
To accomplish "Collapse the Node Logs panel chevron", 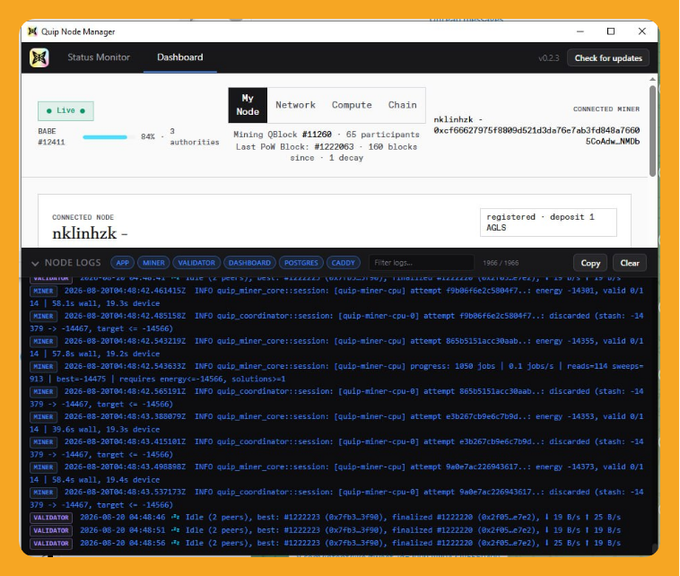I will (x=35, y=263).
